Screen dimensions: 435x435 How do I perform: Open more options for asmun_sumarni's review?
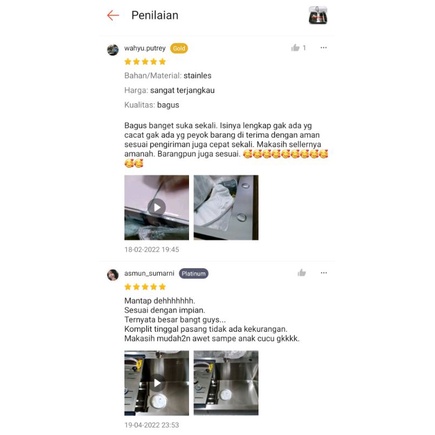(x=323, y=273)
